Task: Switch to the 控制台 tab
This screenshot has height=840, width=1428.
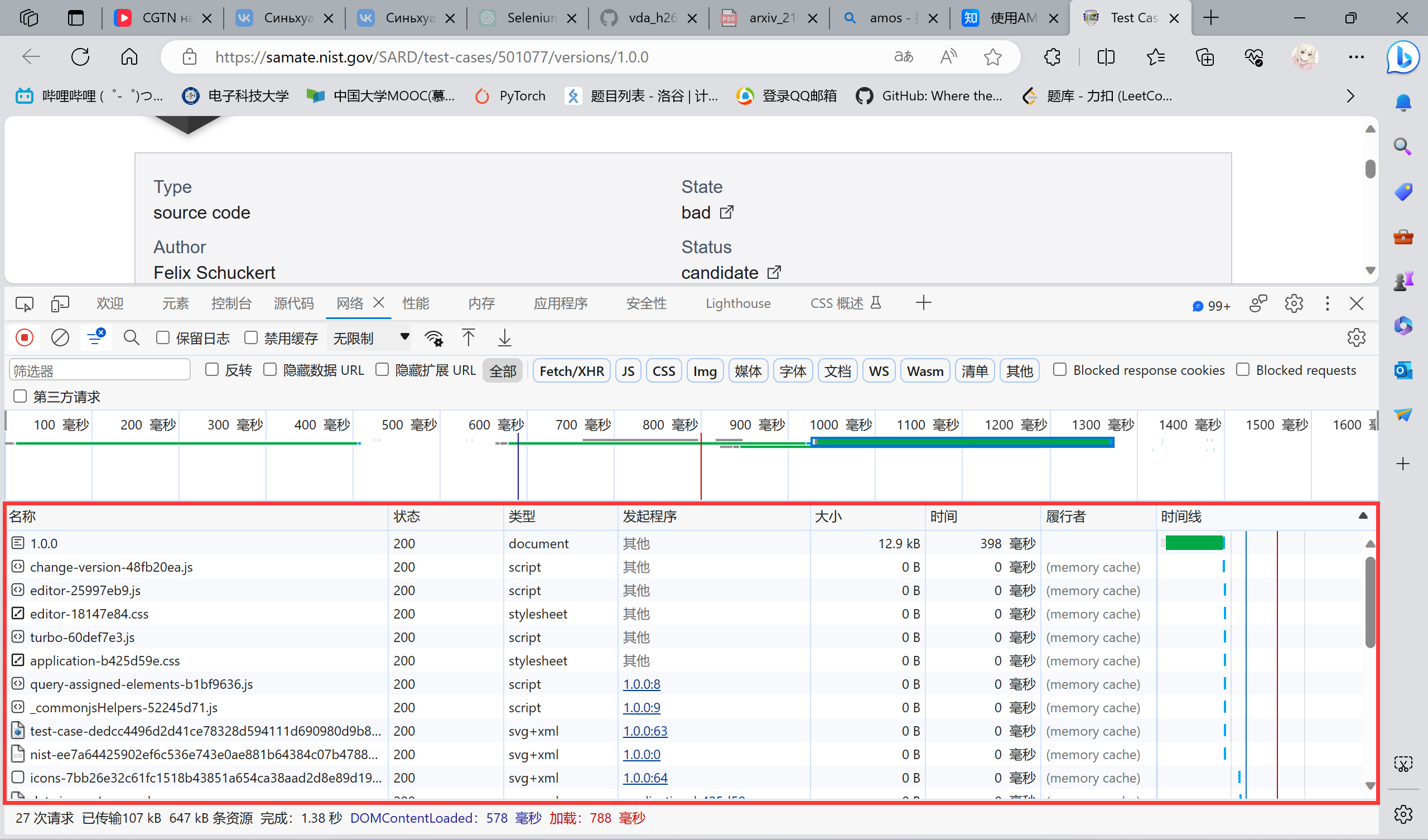Action: point(230,303)
